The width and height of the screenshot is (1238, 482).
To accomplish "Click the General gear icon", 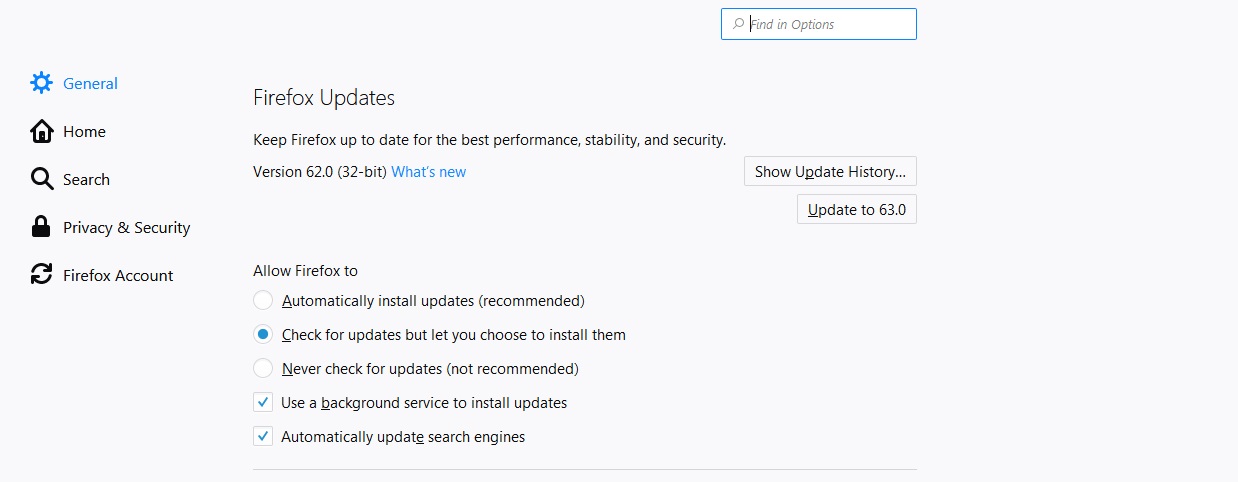I will coord(41,83).
